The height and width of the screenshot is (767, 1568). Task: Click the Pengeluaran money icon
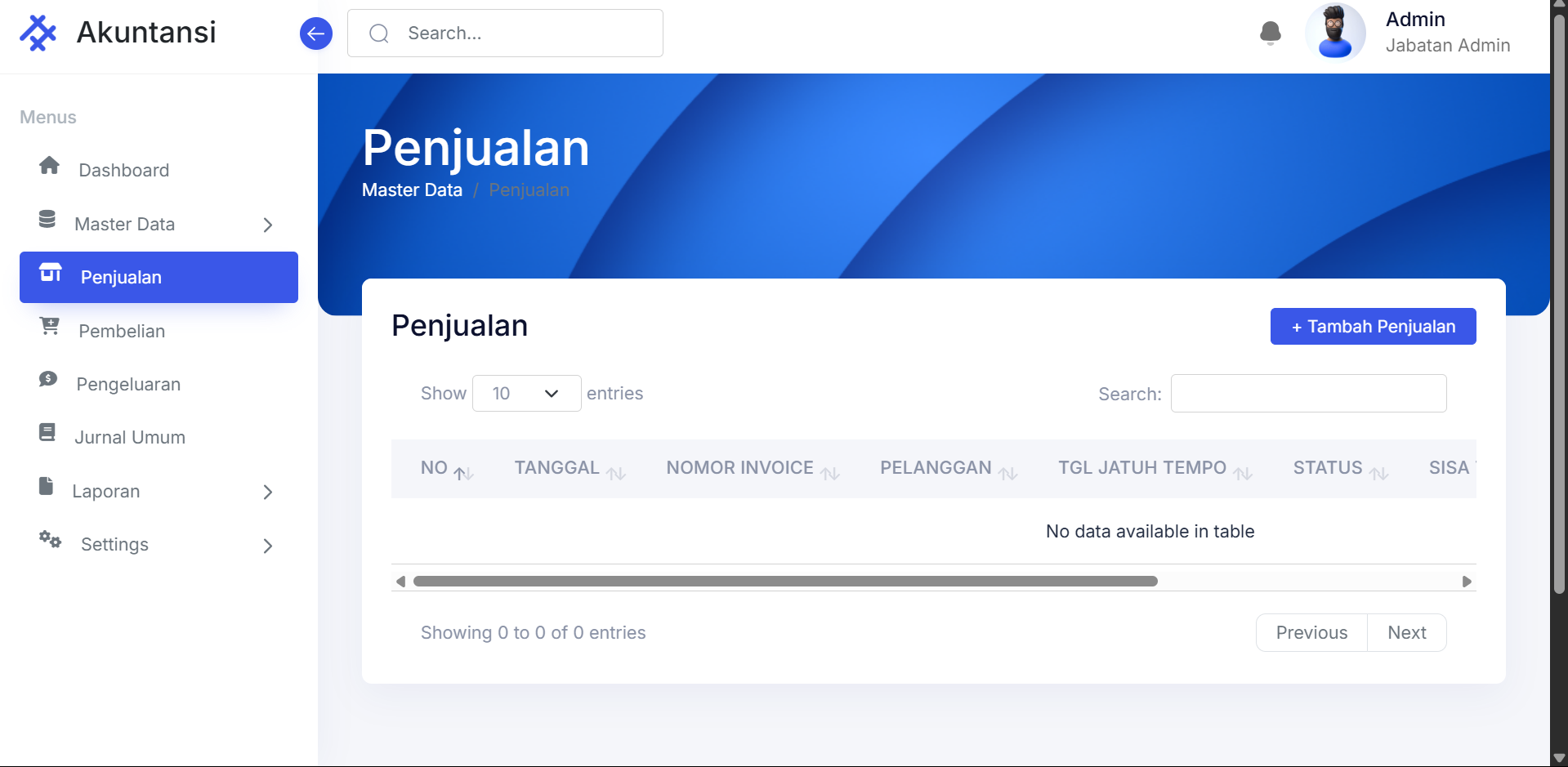[x=48, y=379]
